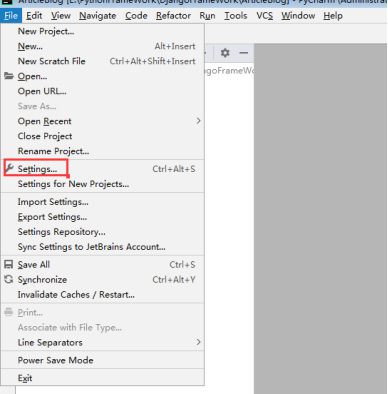
Task: Choose Close Project
Action: point(103,136)
